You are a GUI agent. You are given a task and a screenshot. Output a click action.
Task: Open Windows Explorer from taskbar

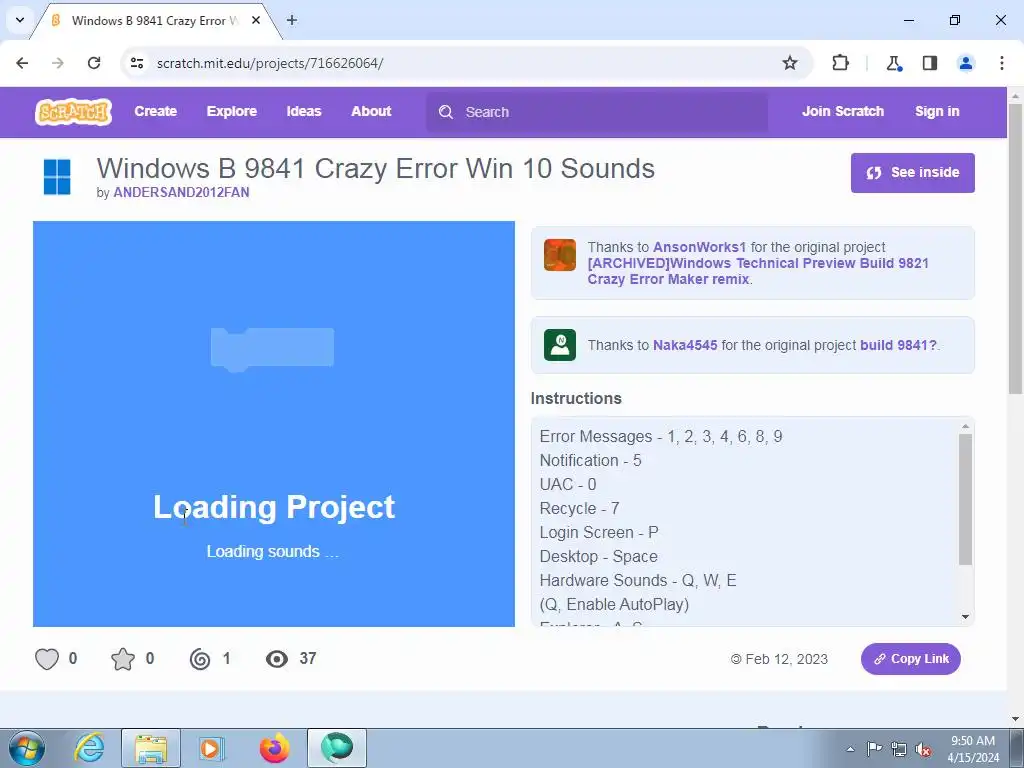click(x=151, y=748)
